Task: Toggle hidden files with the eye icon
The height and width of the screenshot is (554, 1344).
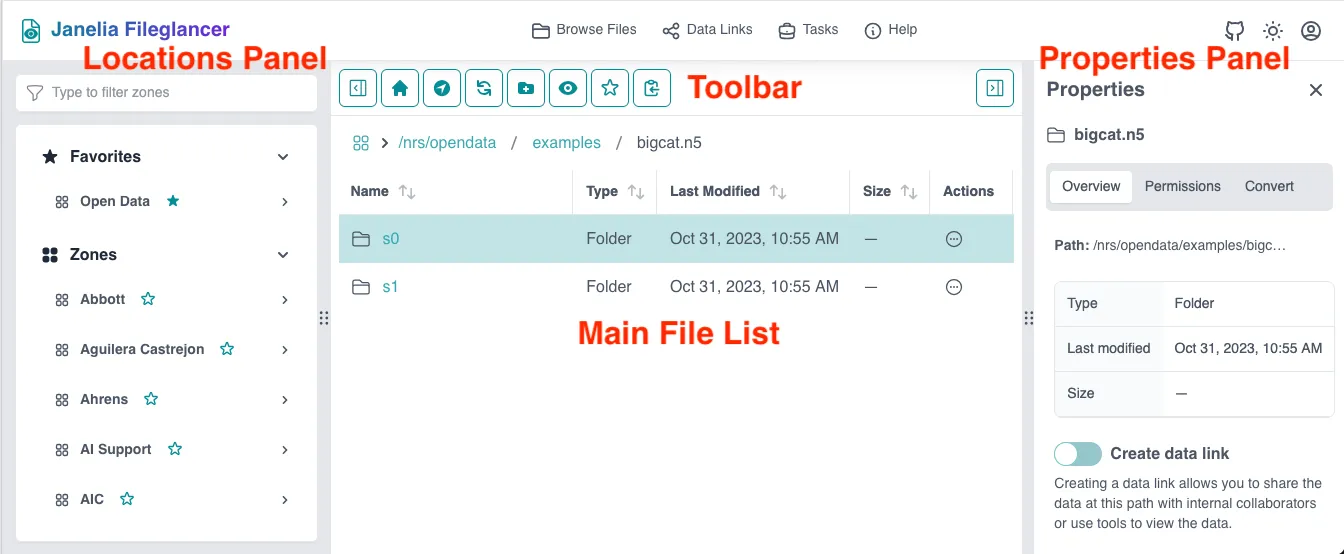Action: click(x=568, y=88)
